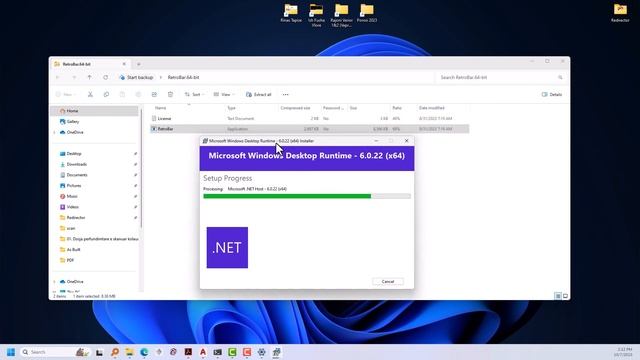The height and width of the screenshot is (360, 640).
Task: Sort by the Compressed size column header
Action: tap(296, 108)
